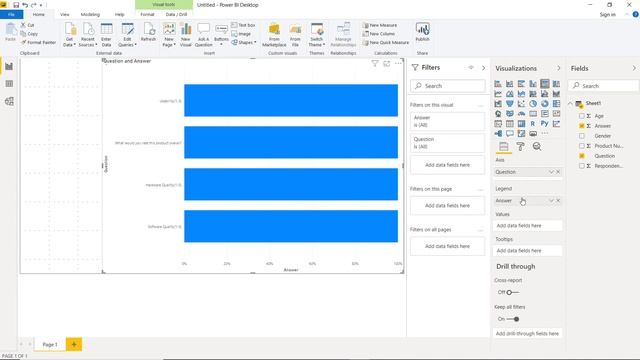Show more visualizations ellipsis
This screenshot has height=360, width=640.
click(x=544, y=133)
